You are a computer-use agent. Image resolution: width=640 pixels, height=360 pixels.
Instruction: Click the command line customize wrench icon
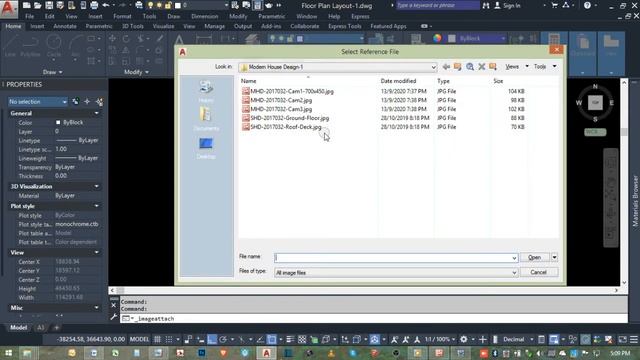click(113, 317)
